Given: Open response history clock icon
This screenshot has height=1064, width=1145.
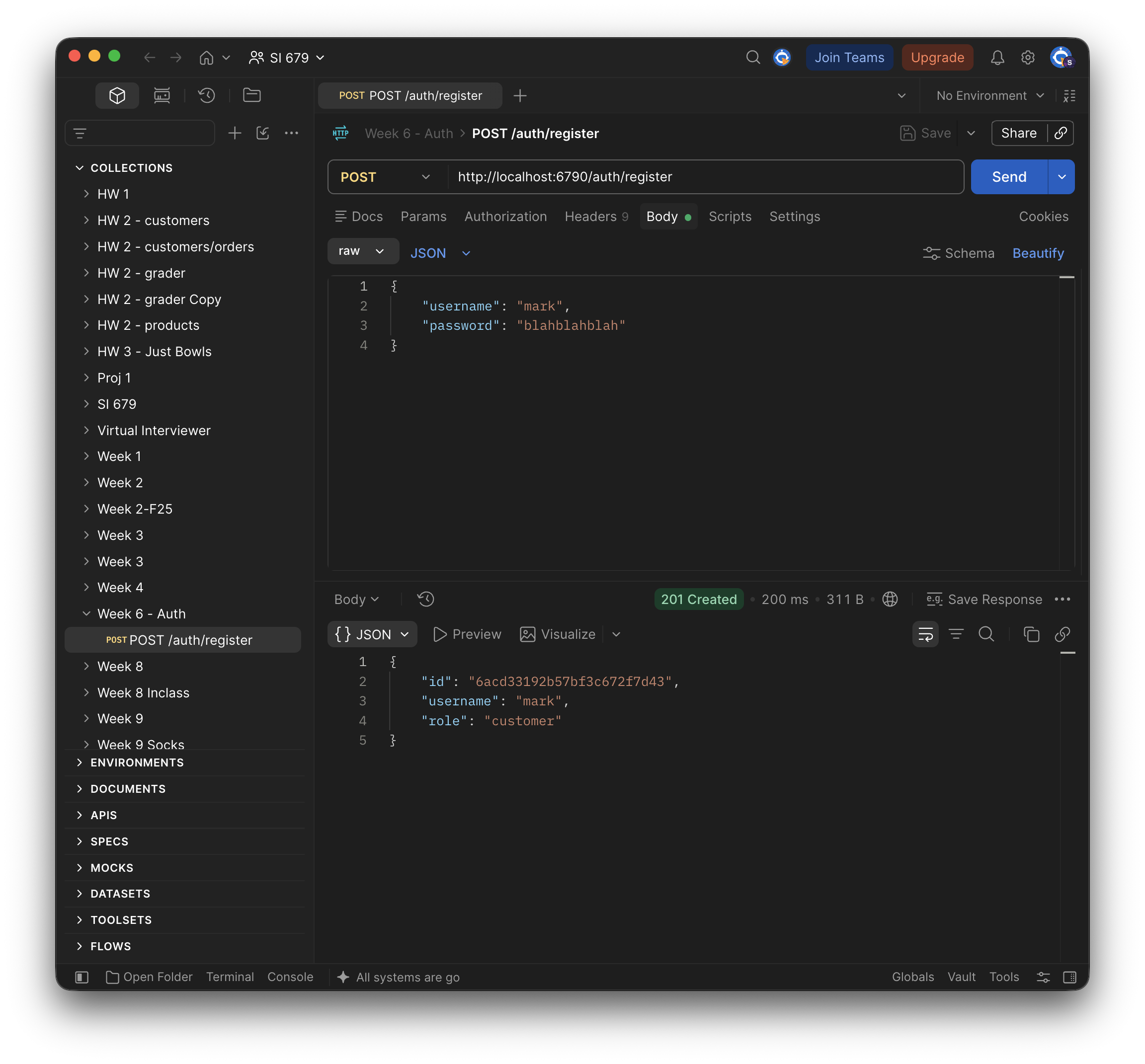Looking at the screenshot, I should tap(425, 600).
